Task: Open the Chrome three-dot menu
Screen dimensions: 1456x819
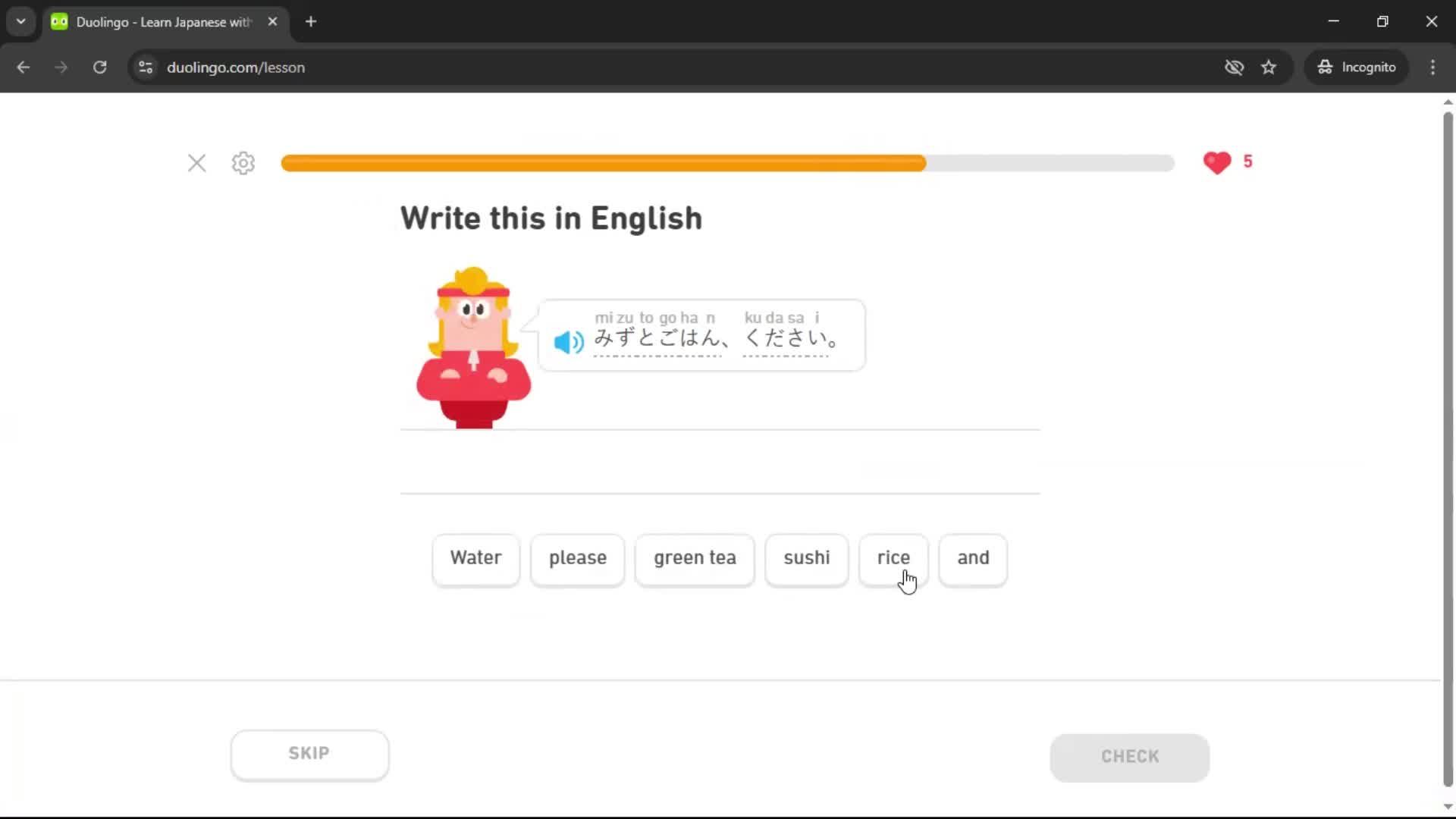Action: point(1432,67)
